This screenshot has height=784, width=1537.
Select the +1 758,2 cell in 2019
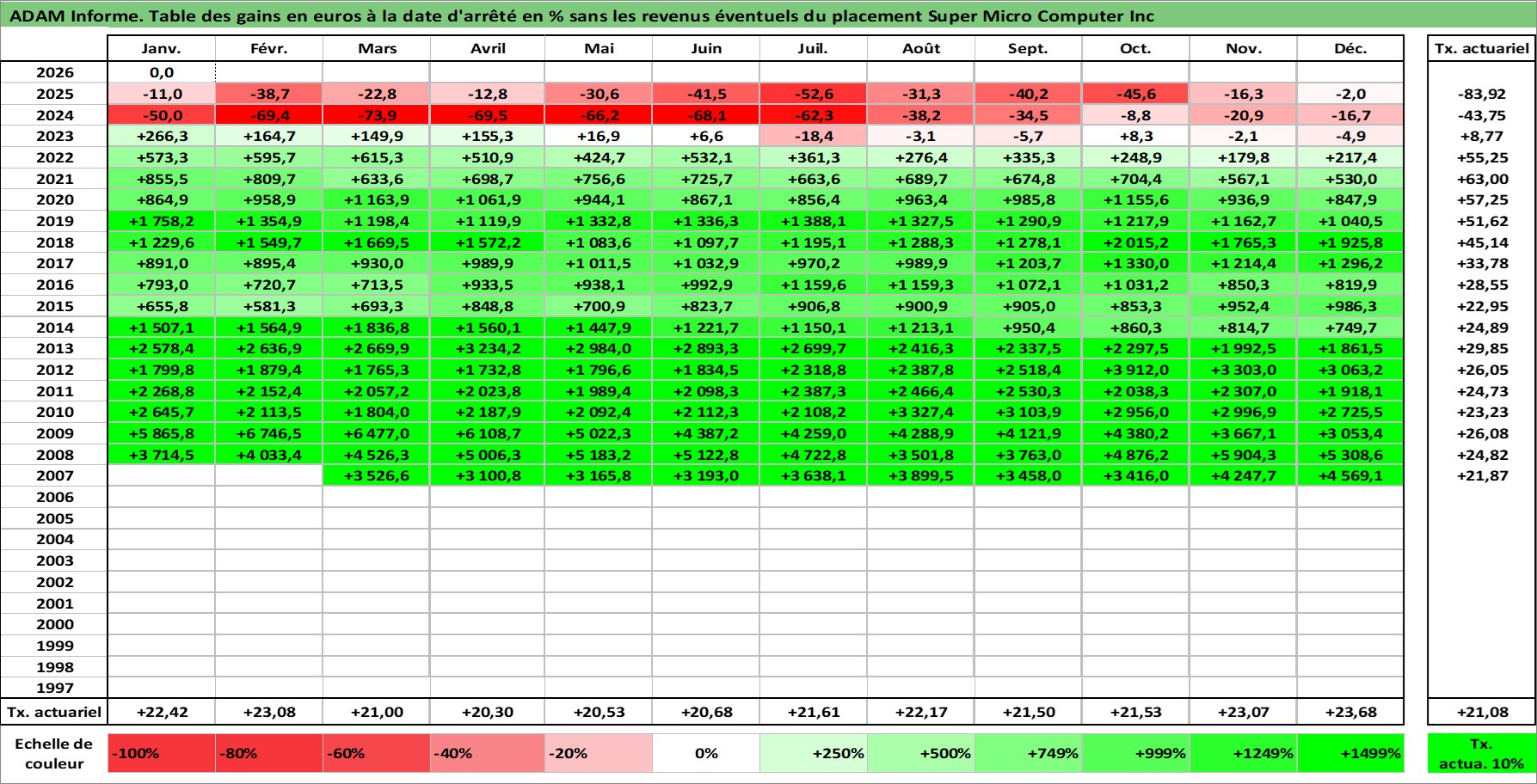pyautogui.click(x=162, y=221)
